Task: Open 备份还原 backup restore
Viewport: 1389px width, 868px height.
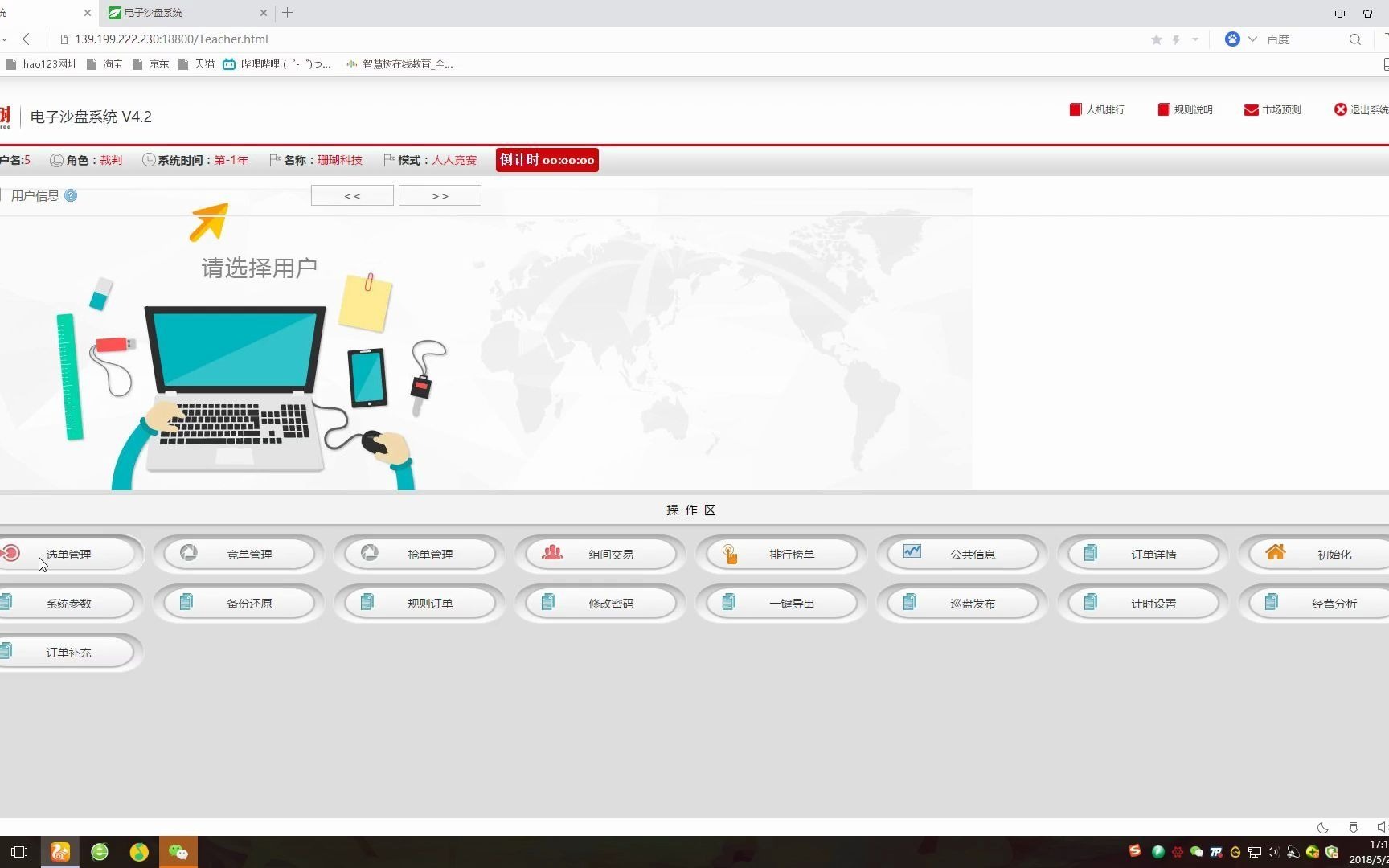Action: (239, 604)
